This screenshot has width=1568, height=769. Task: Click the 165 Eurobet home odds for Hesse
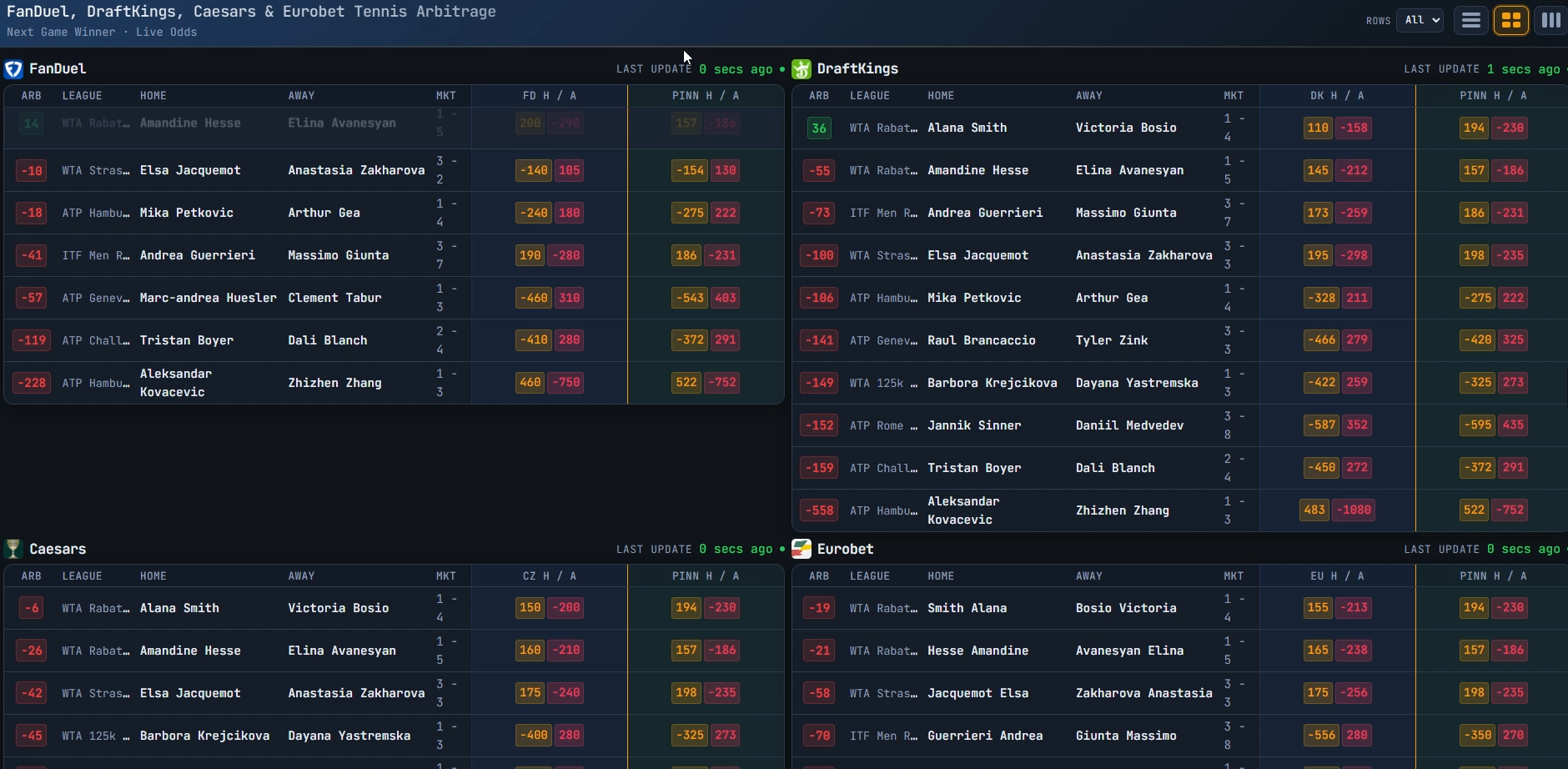(x=1318, y=651)
